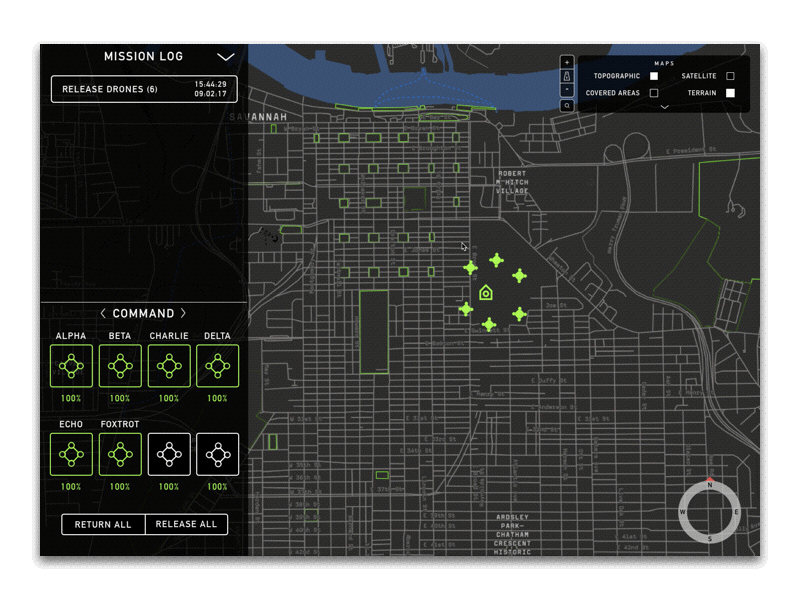Image resolution: width=800 pixels, height=600 pixels.
Task: Toggle the Covered Areas checkbox
Action: click(x=654, y=93)
